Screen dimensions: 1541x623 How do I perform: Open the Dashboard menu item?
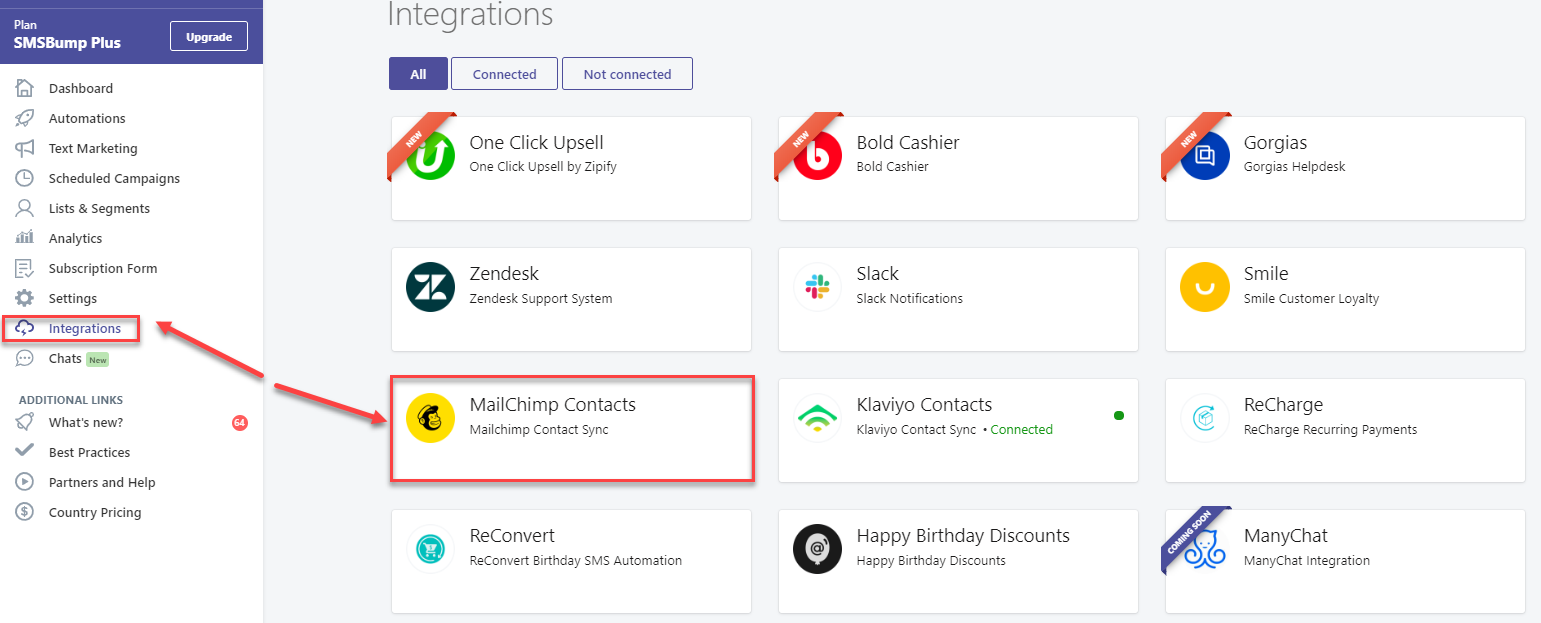[81, 88]
